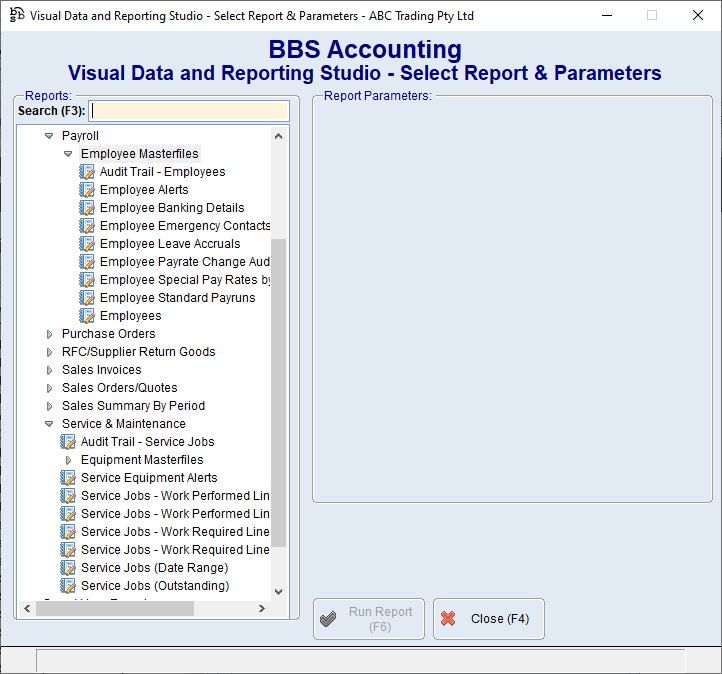Focus the Search (F3) input field
This screenshot has width=722, height=674.
click(189, 111)
